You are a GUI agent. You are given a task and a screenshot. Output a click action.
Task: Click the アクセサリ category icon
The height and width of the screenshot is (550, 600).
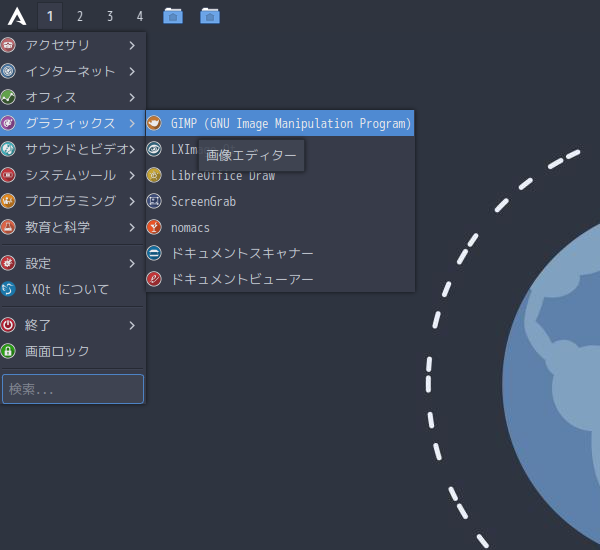[x=8, y=45]
